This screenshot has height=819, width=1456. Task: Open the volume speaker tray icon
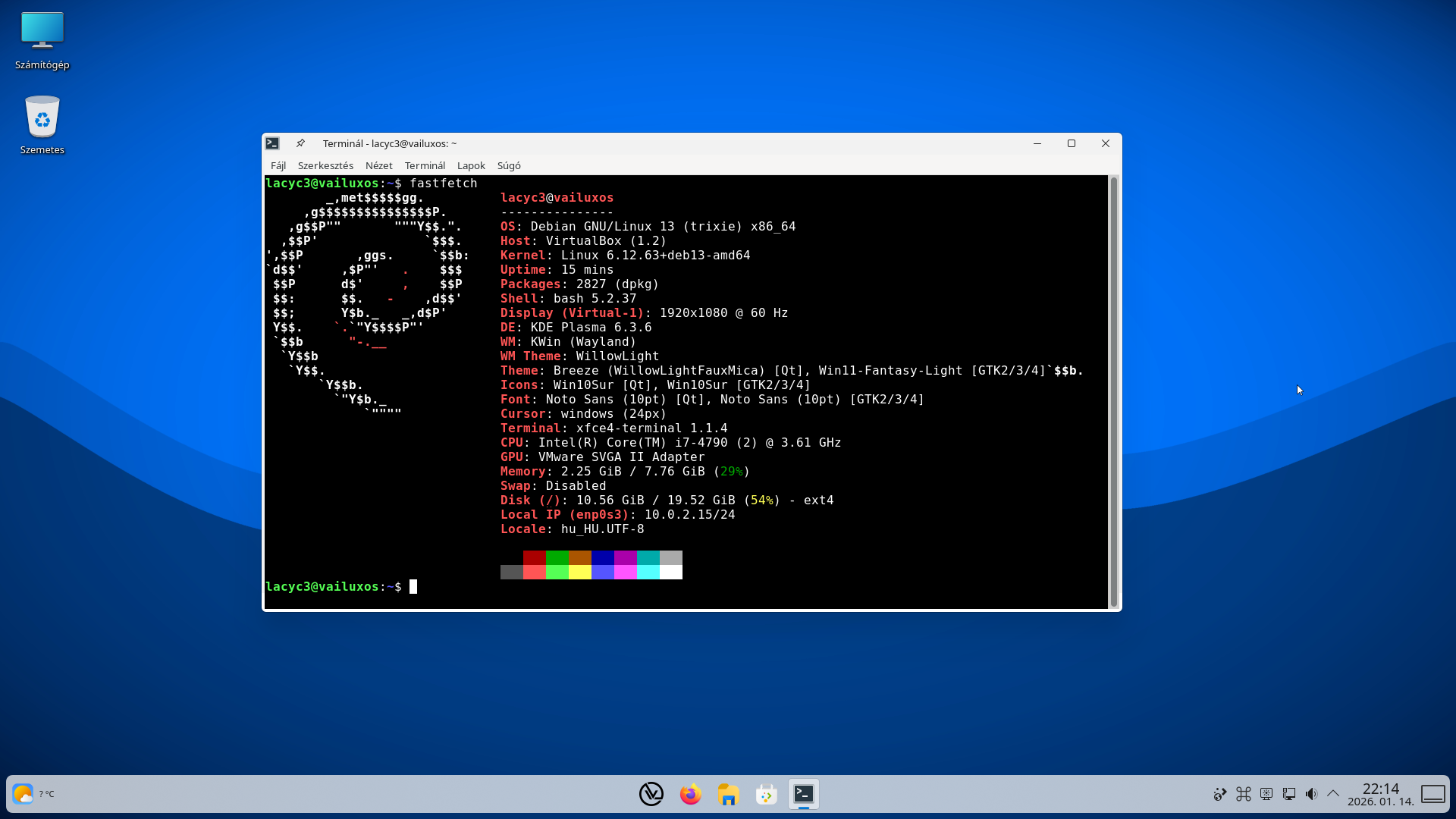point(1311,794)
